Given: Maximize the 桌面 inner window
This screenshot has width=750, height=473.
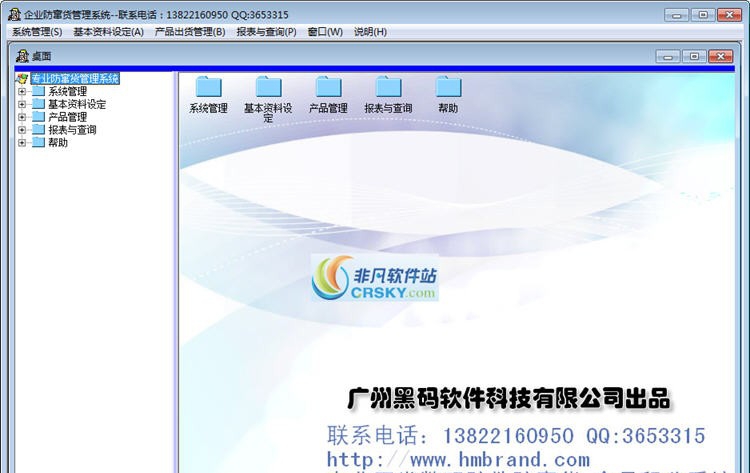Looking at the screenshot, I should (694, 56).
